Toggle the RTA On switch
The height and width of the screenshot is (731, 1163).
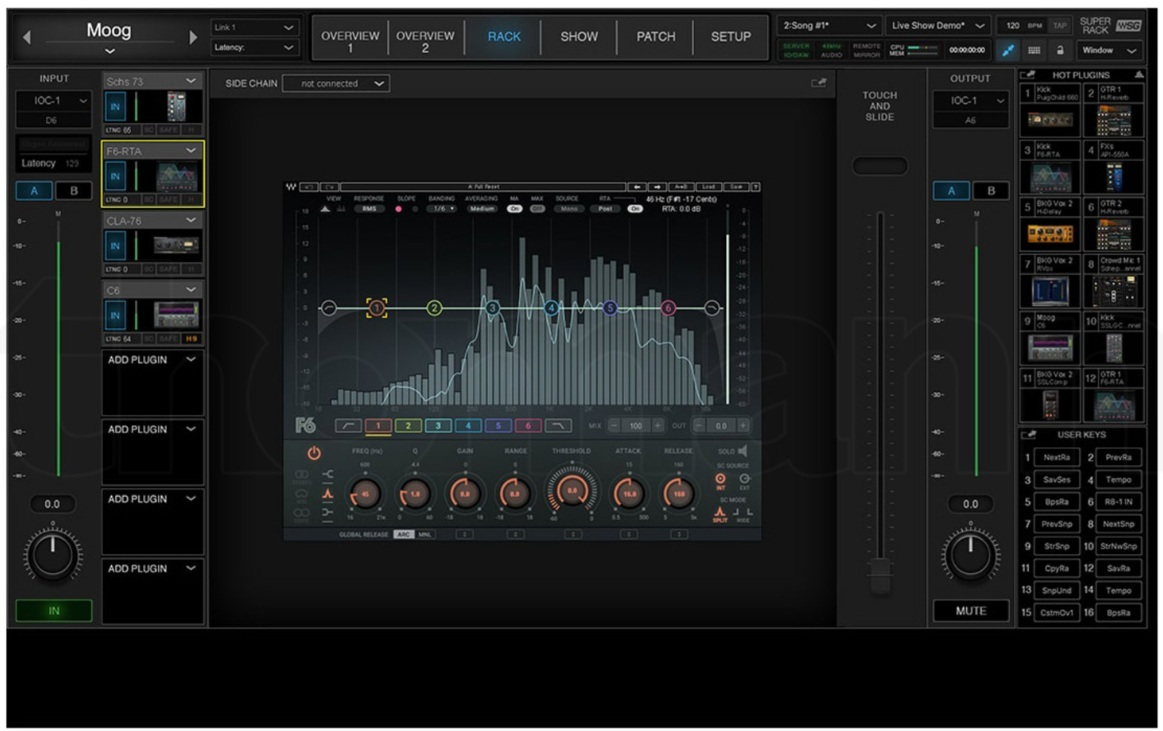point(635,209)
